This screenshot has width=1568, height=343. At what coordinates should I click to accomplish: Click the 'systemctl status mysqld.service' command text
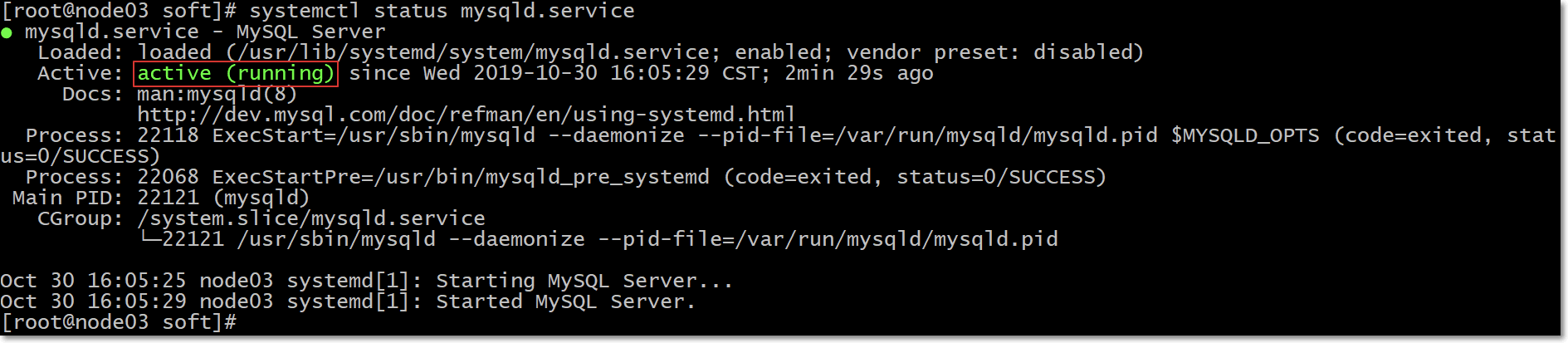442,11
